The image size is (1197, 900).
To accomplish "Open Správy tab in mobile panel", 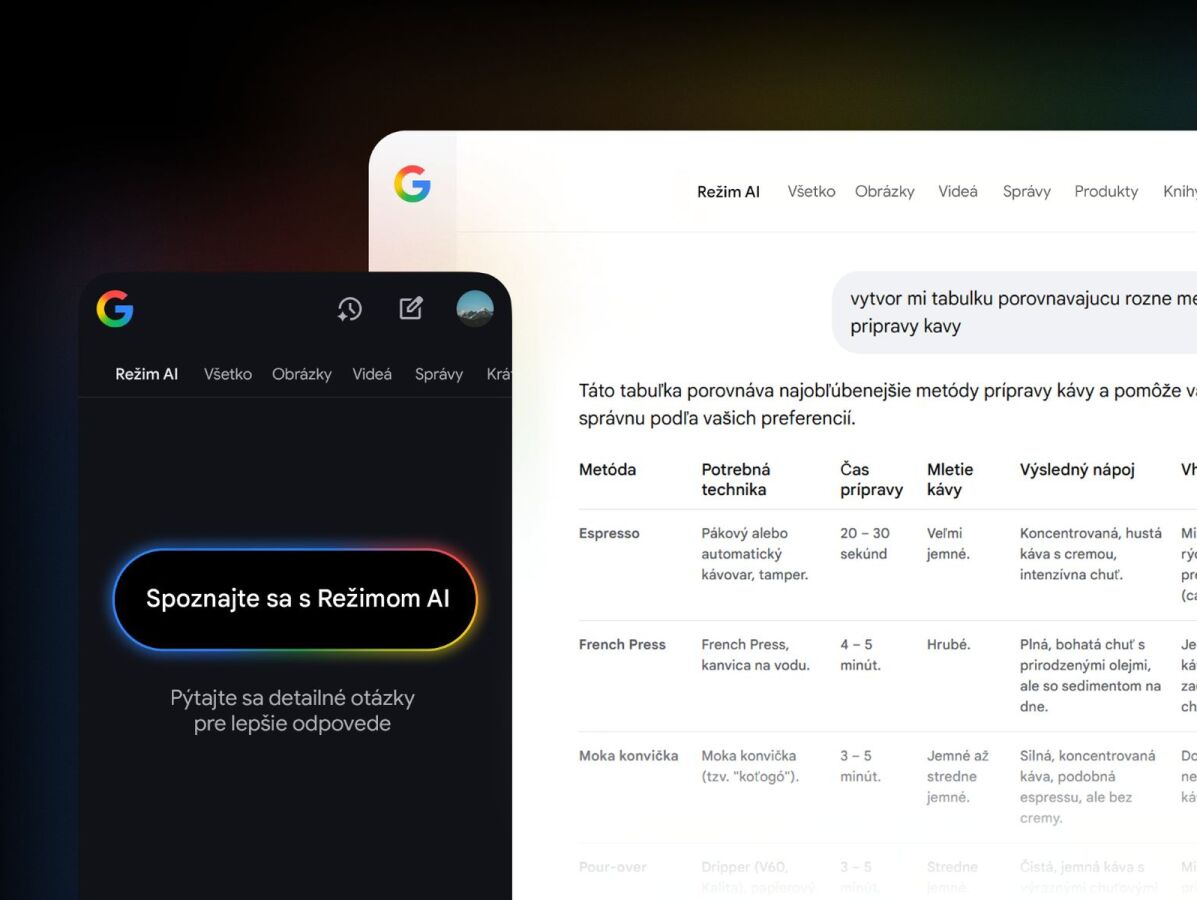I will 439,374.
